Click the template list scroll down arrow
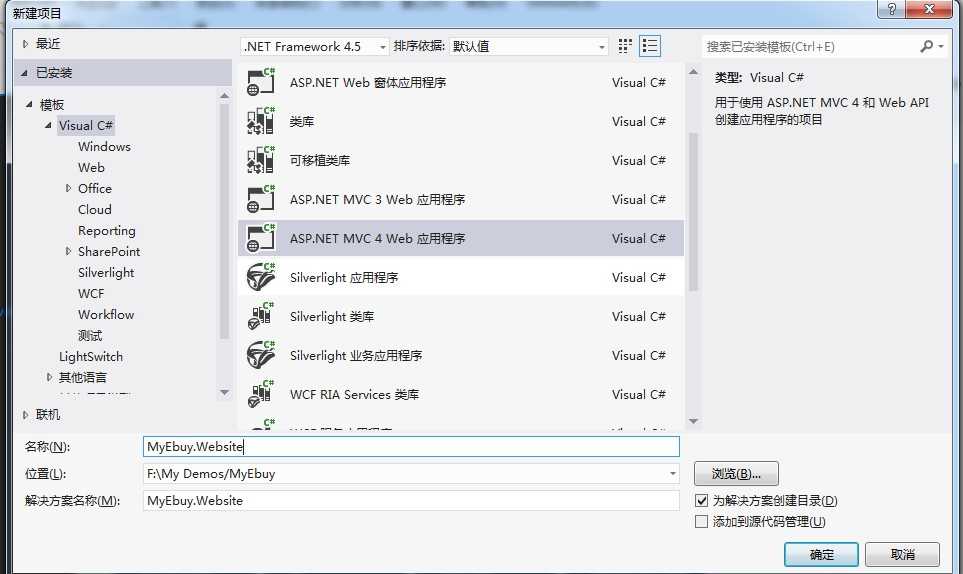Screen dimensions: 963x574 point(693,421)
